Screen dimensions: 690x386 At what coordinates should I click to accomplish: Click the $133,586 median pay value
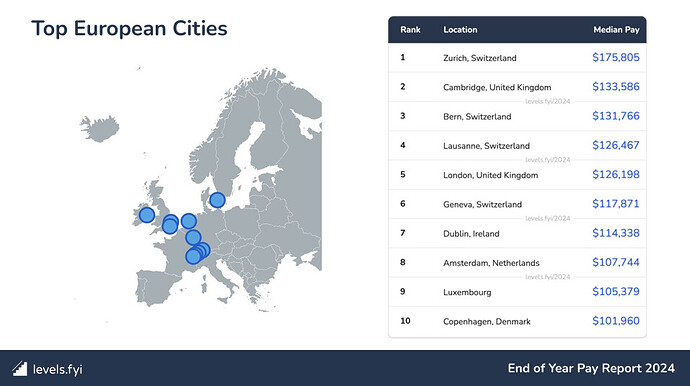(616, 87)
